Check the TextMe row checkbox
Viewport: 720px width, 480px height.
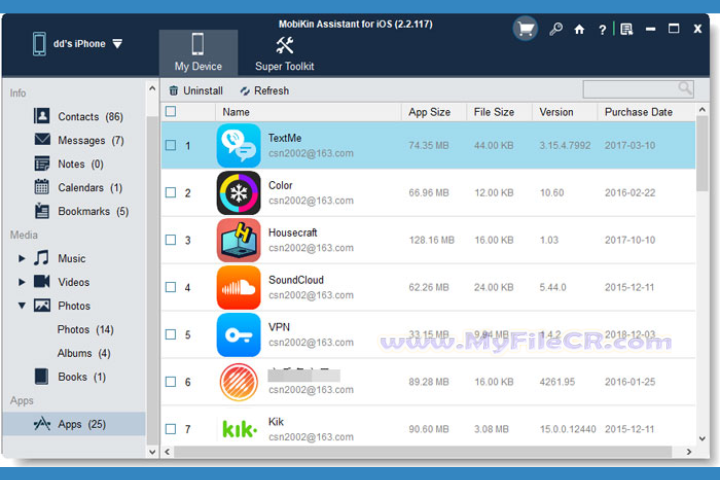pyautogui.click(x=170, y=145)
